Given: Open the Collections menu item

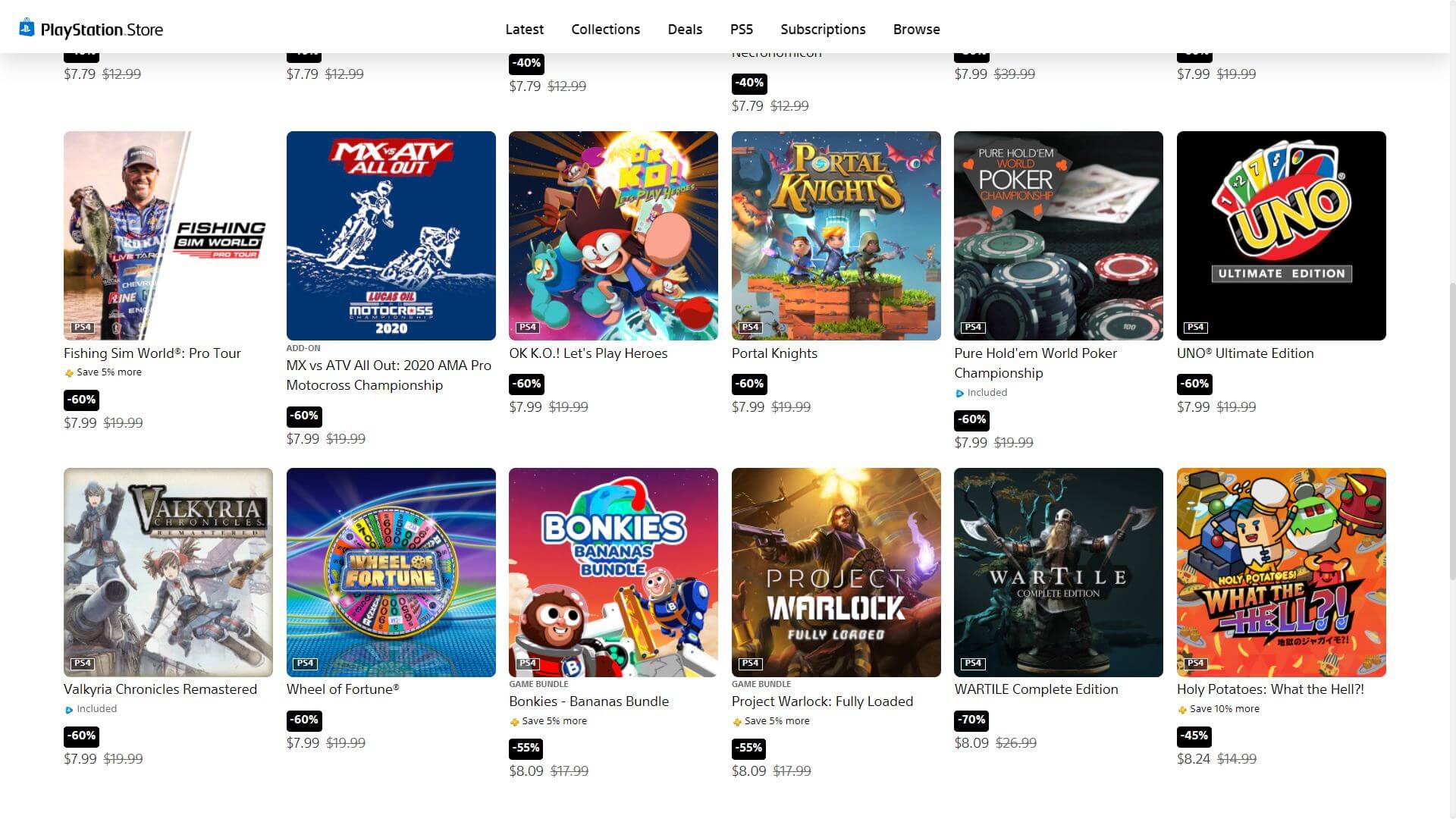Looking at the screenshot, I should tap(605, 29).
